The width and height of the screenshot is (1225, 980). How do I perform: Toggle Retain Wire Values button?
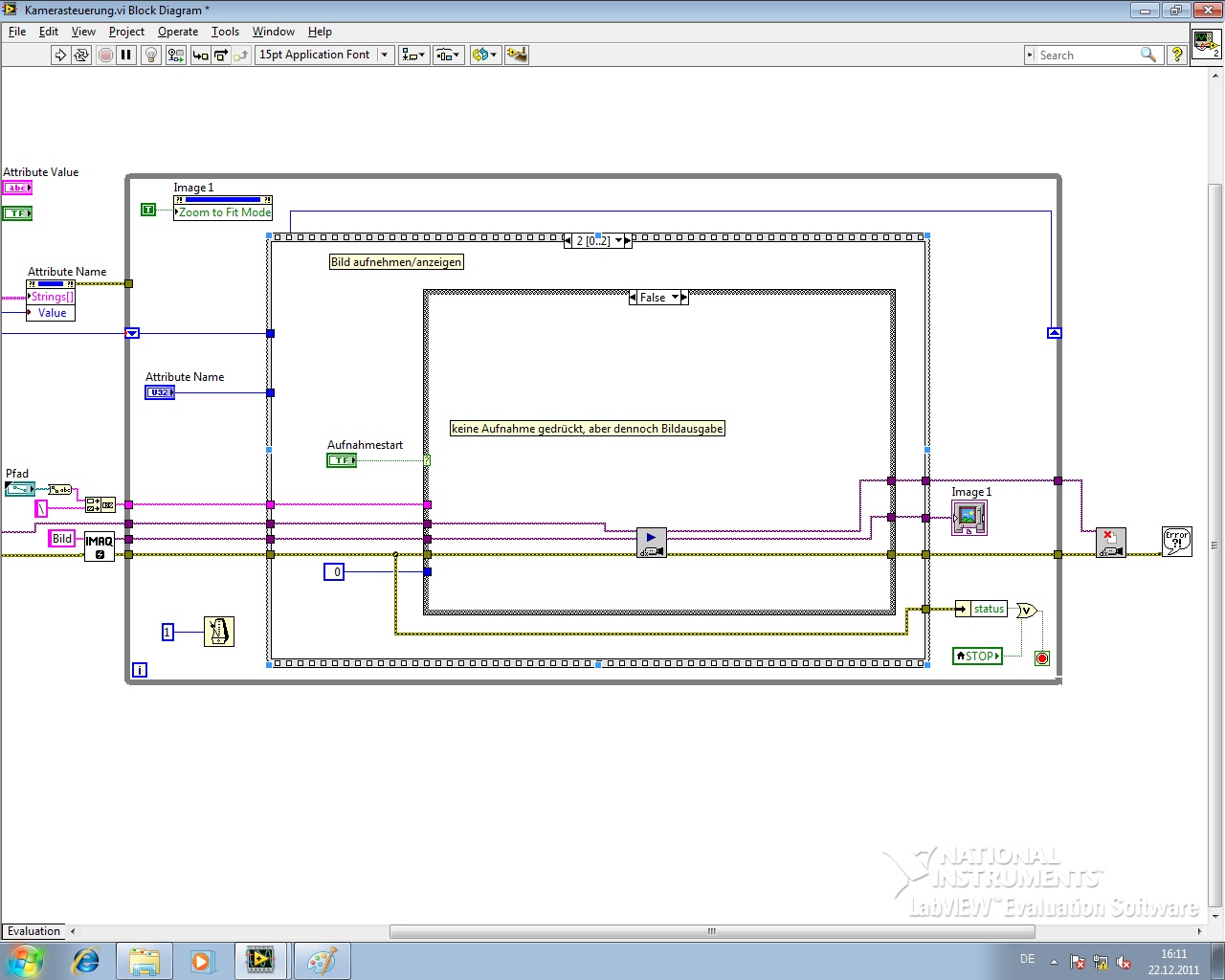(175, 55)
